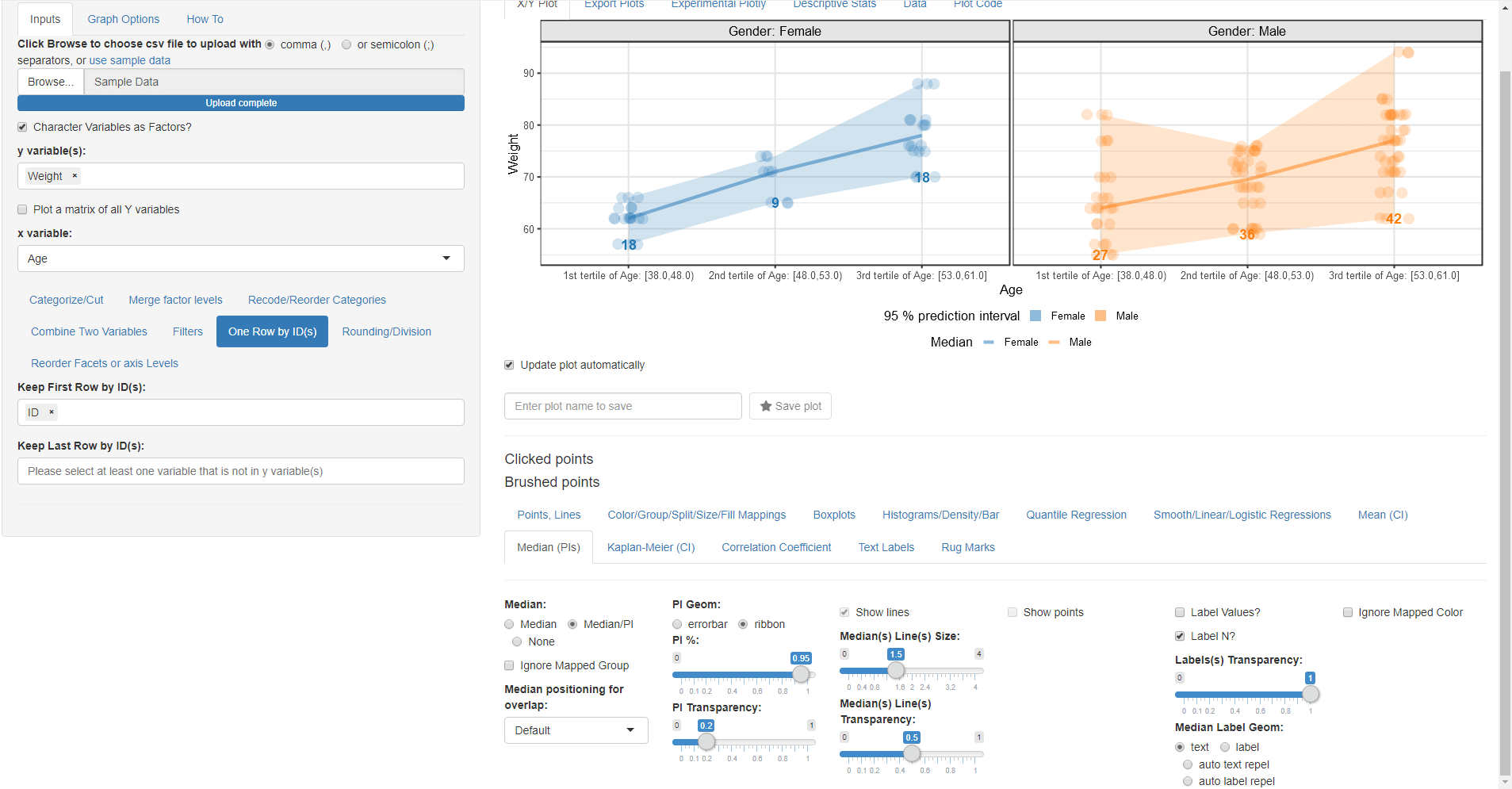Choose ribbon PI geom
Viewport: 1512px width, 789px height.
(743, 624)
